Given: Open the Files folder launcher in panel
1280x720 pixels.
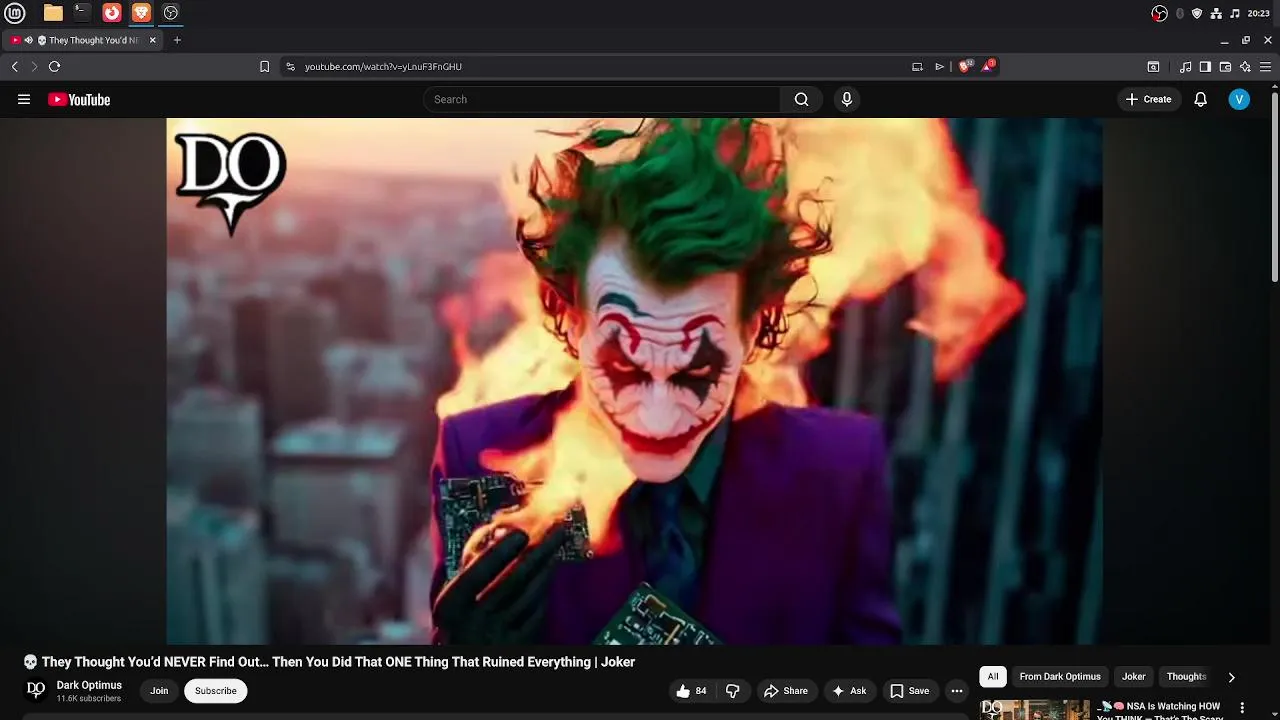Looking at the screenshot, I should [53, 13].
